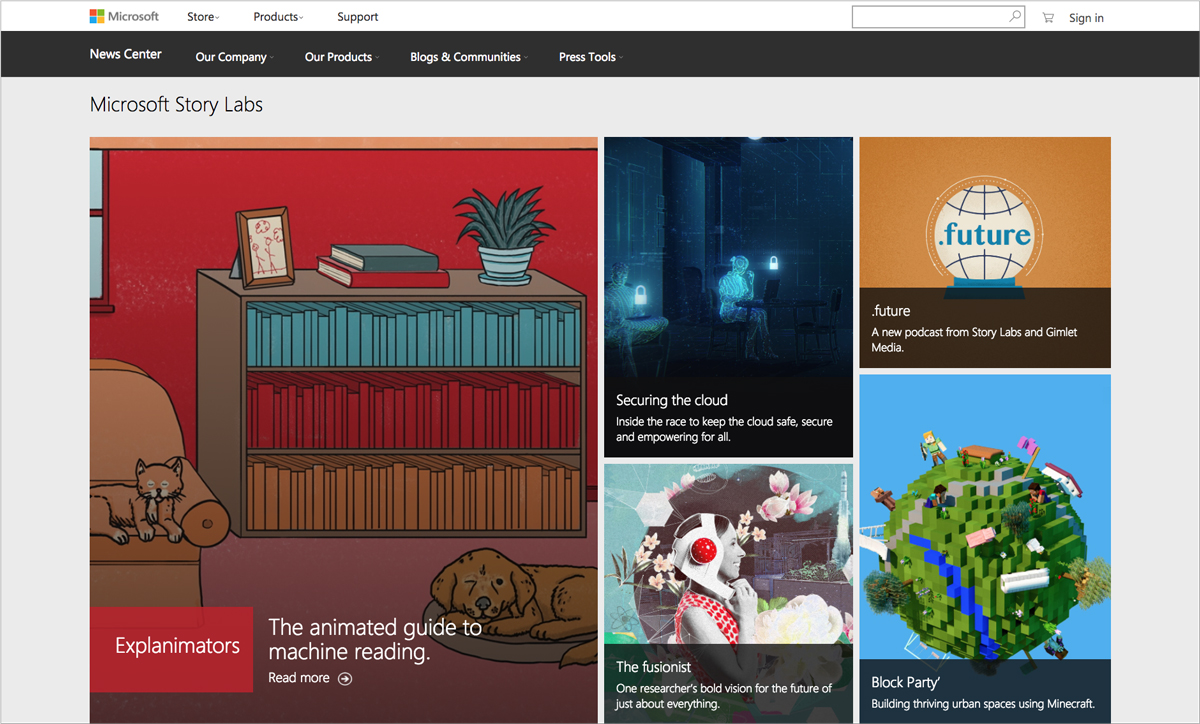Click the search magnifier icon
The width and height of the screenshot is (1200, 724).
1015,16
